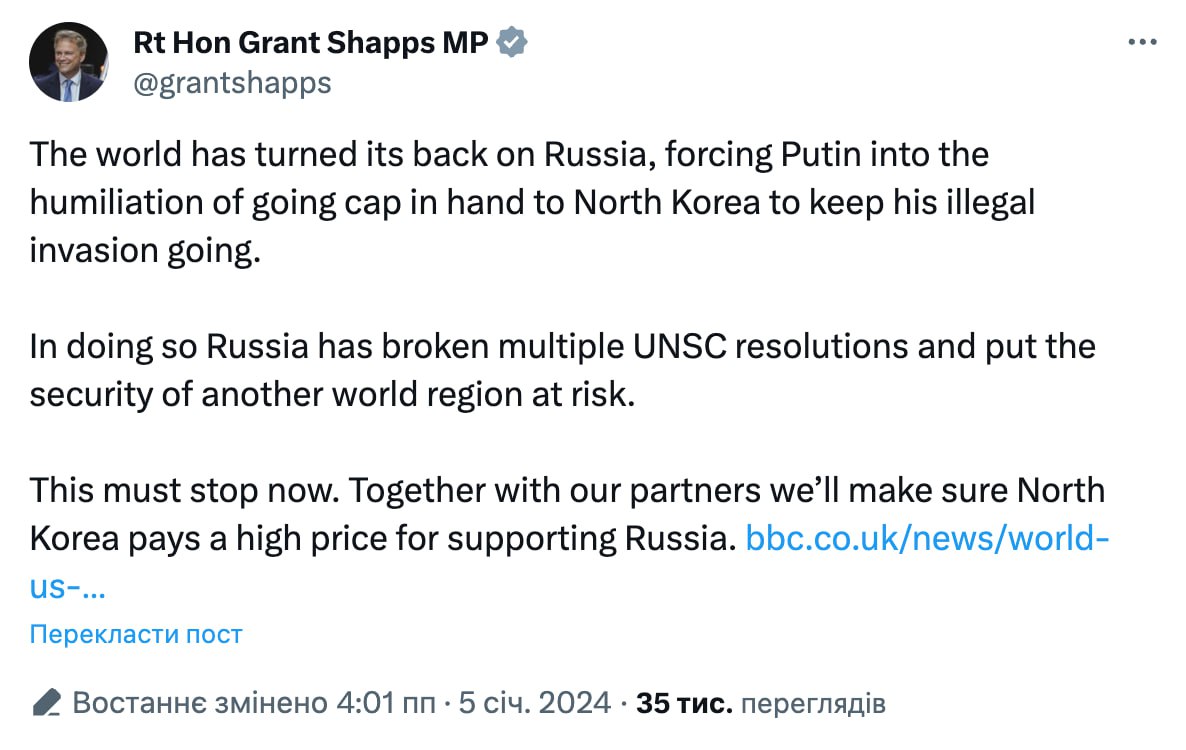The image size is (1186, 750).
Task: Click the '35 тис.' view count
Action: (685, 703)
